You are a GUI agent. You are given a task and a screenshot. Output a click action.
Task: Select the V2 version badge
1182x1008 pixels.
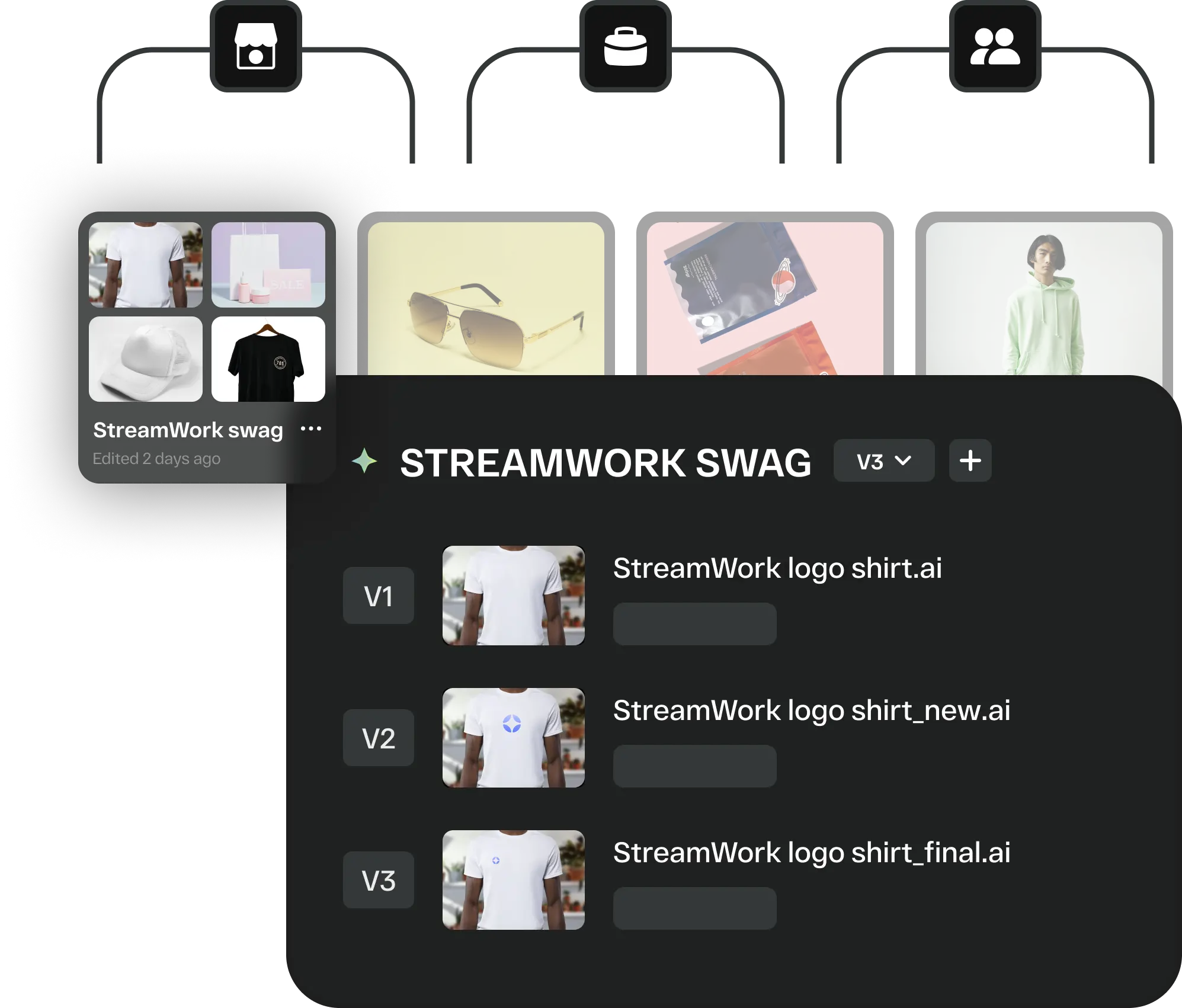(x=378, y=738)
